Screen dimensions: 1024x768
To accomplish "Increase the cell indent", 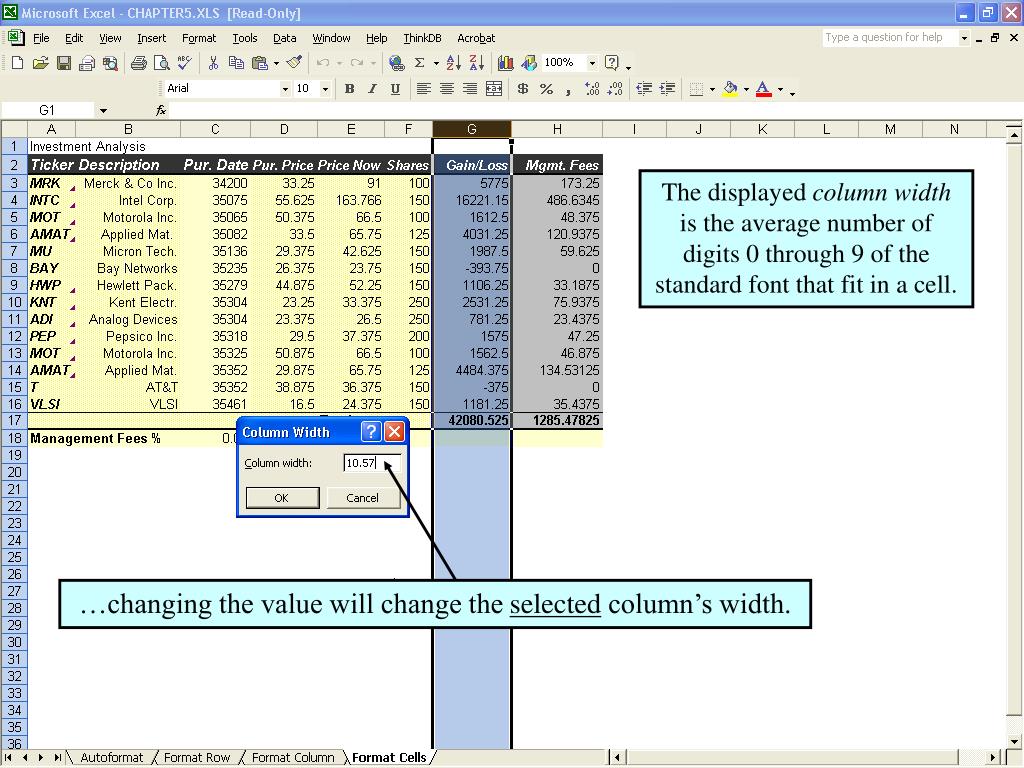I will [x=667, y=89].
